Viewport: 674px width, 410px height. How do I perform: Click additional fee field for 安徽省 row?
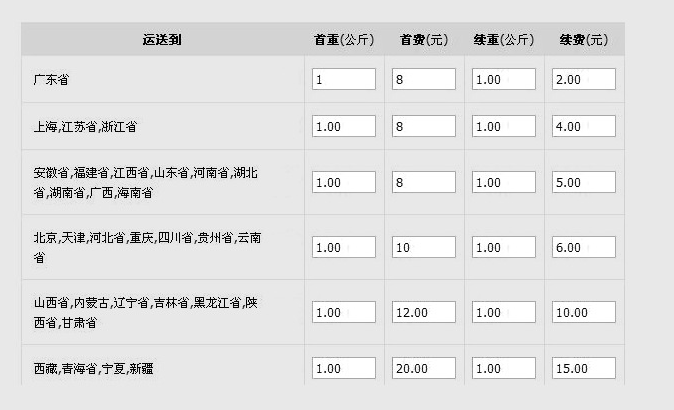583,183
